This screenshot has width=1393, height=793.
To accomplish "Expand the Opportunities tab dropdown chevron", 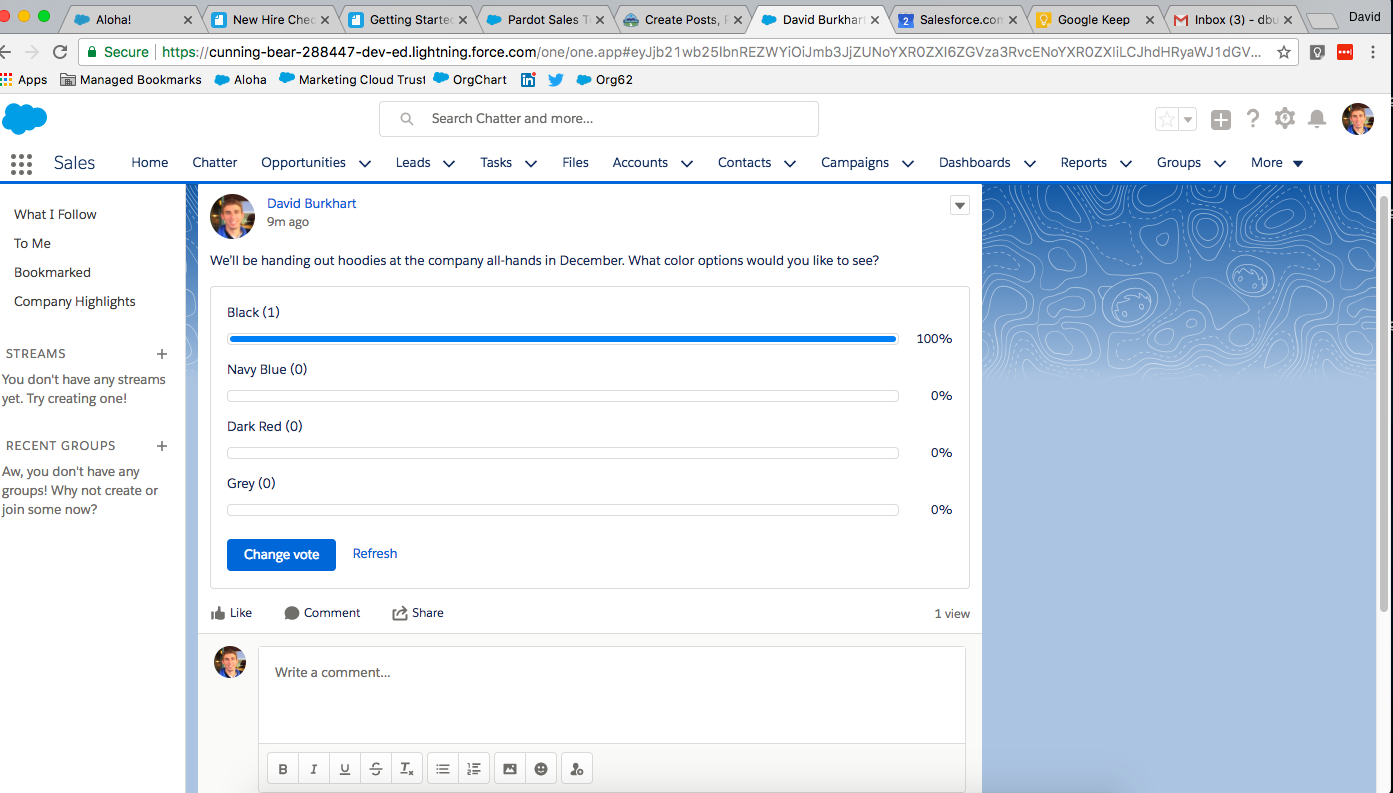I will [365, 163].
